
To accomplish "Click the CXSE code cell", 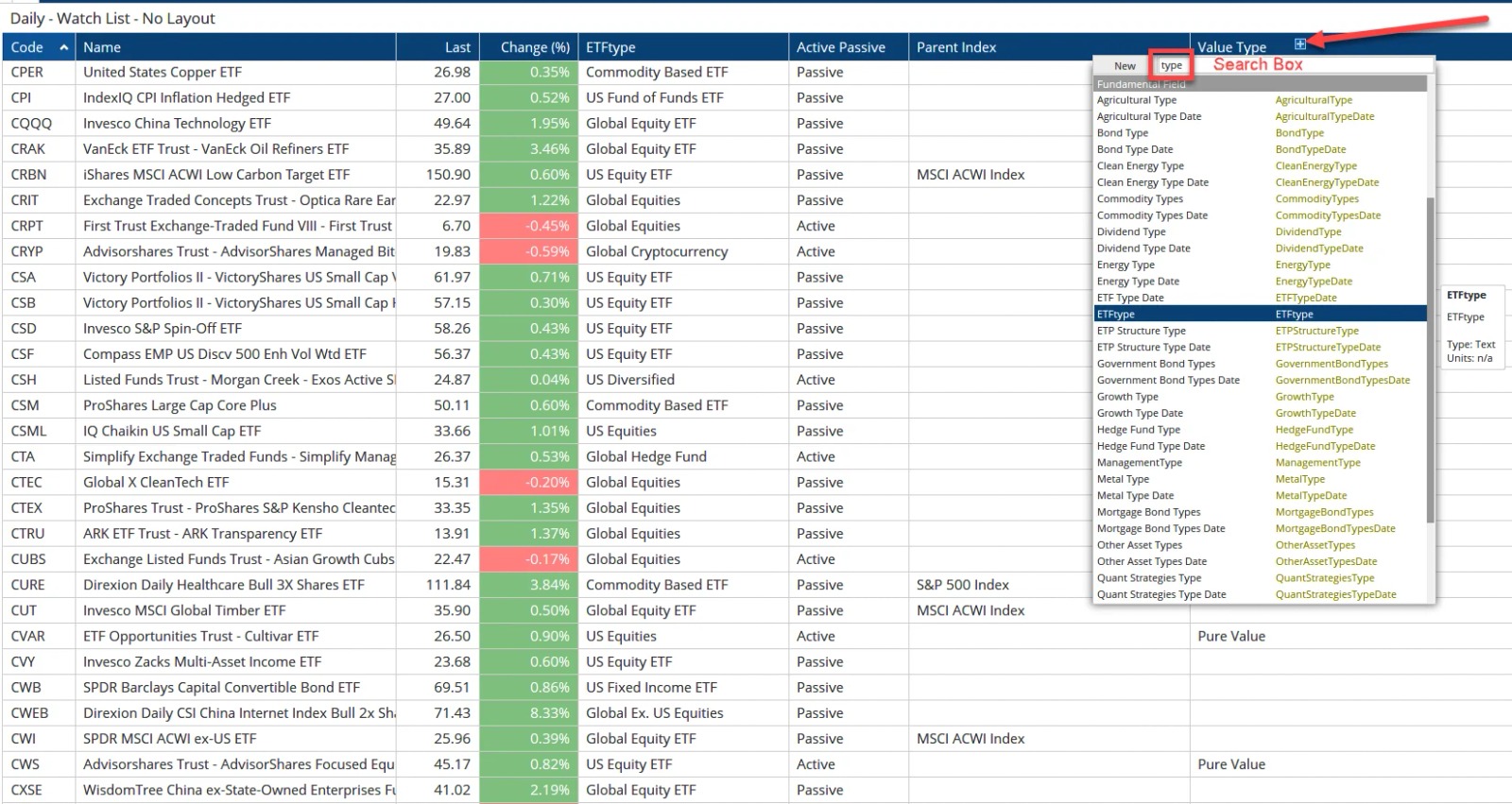I will tap(39, 790).
